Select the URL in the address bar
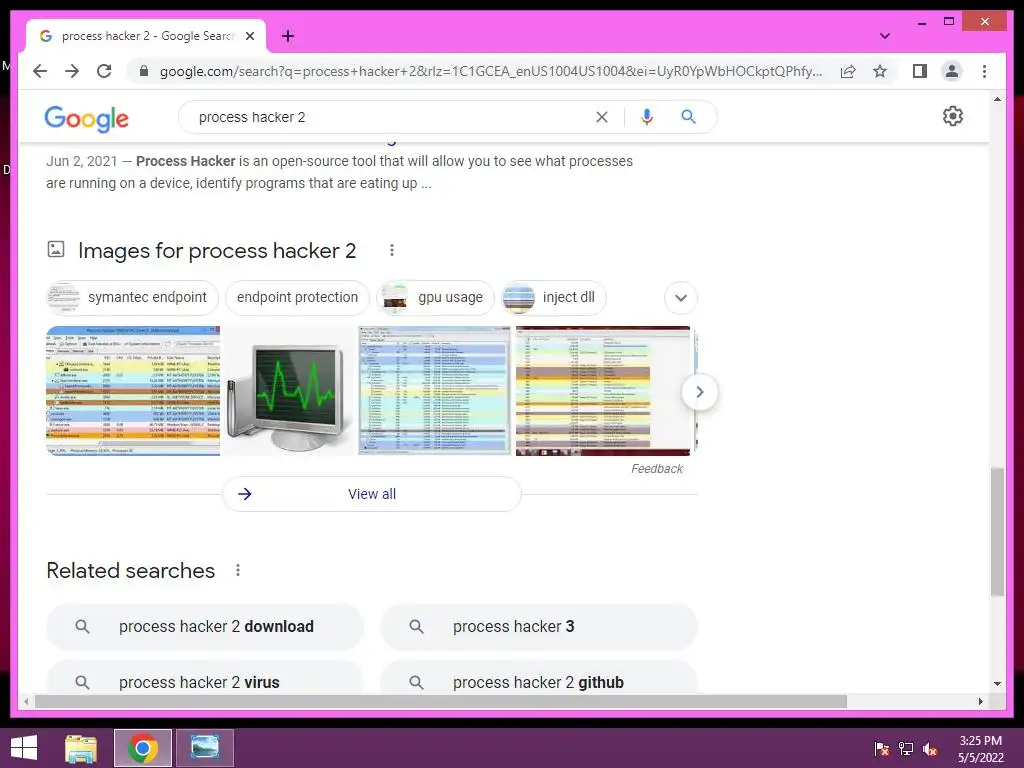This screenshot has width=1024, height=768. (x=491, y=71)
